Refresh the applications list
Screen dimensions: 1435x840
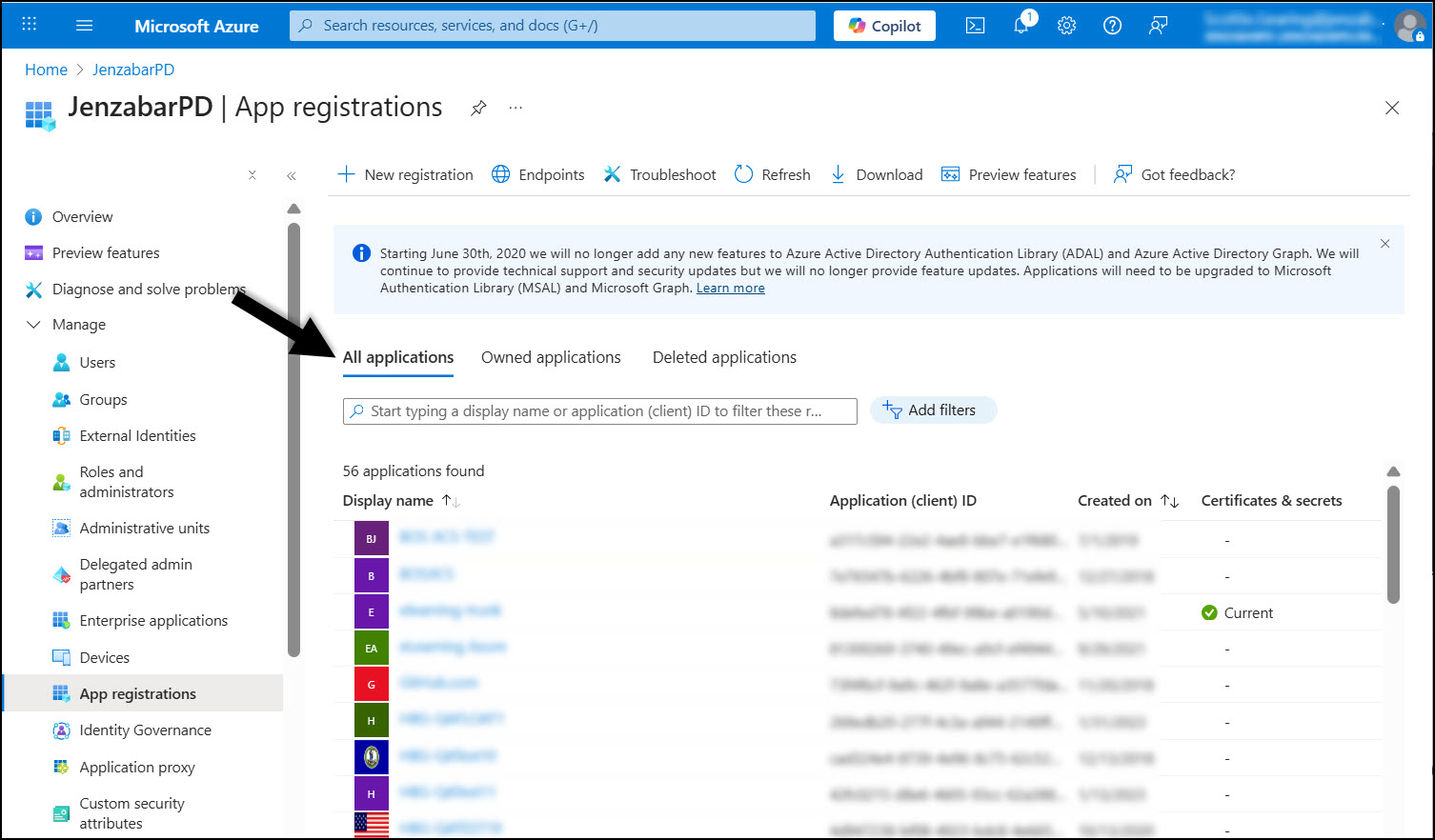tap(772, 174)
